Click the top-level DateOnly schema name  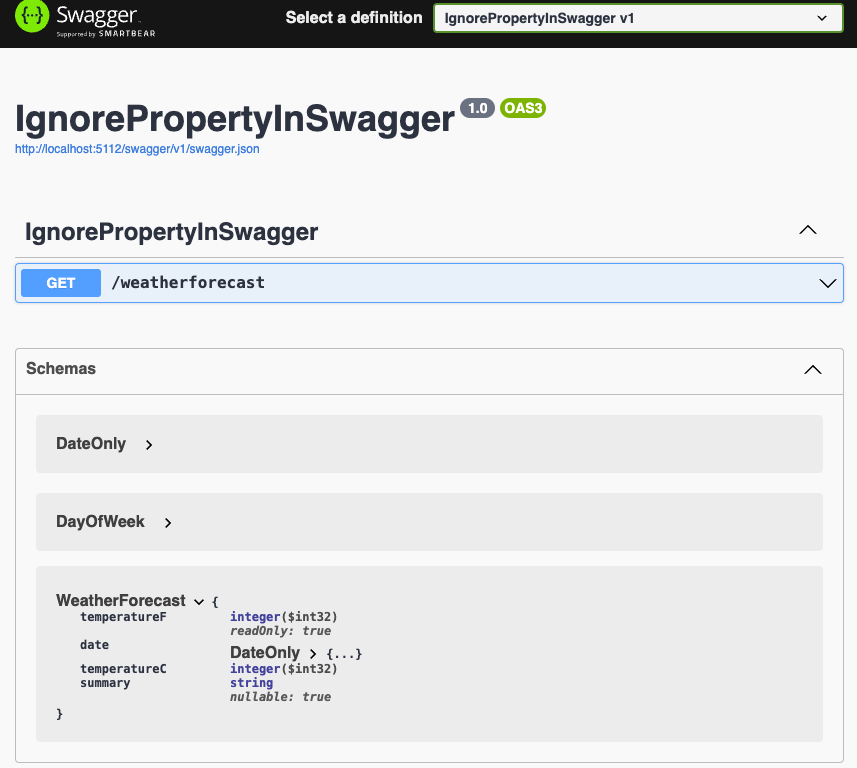91,444
